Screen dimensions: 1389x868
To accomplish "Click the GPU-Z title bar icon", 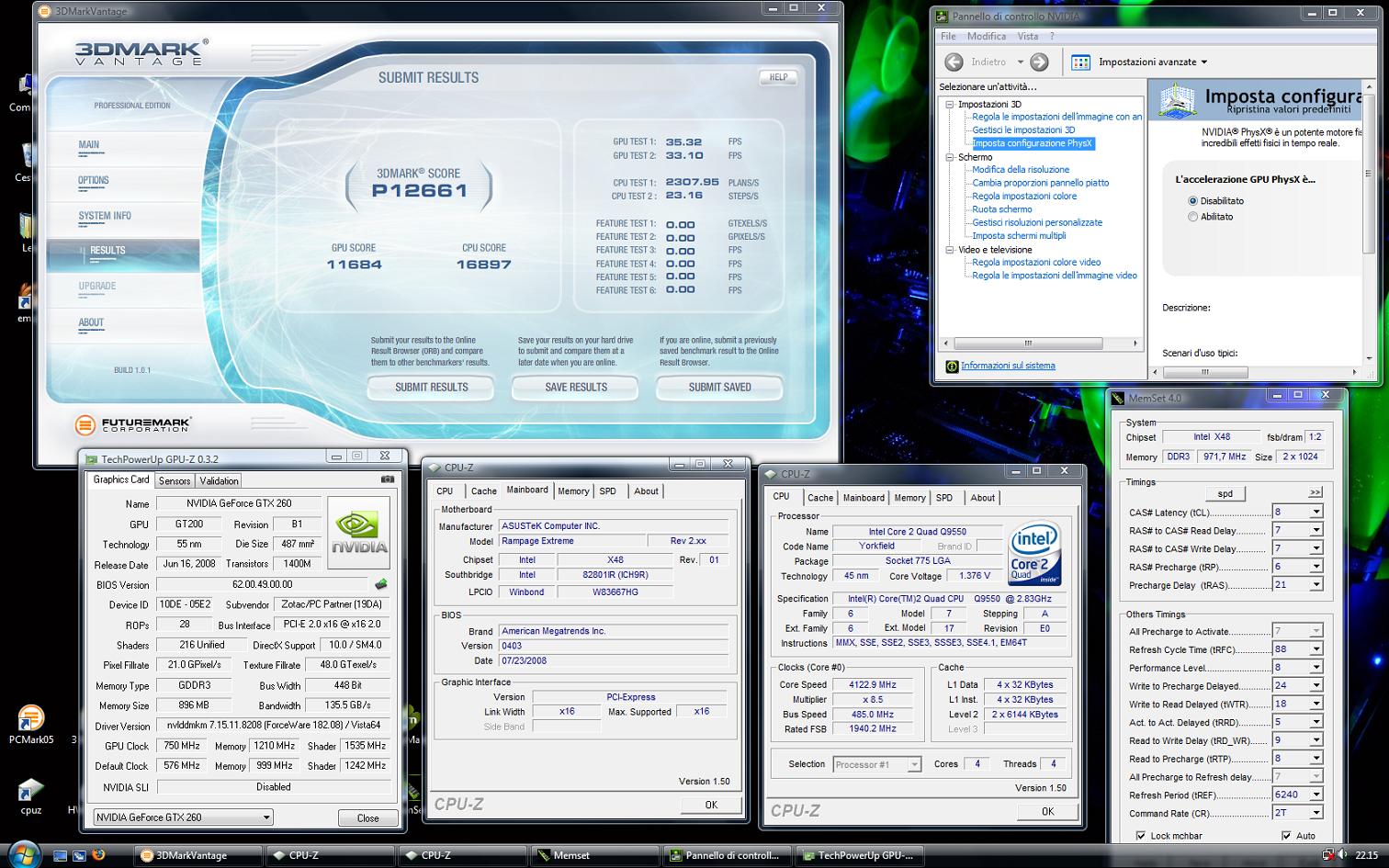I will pos(91,459).
